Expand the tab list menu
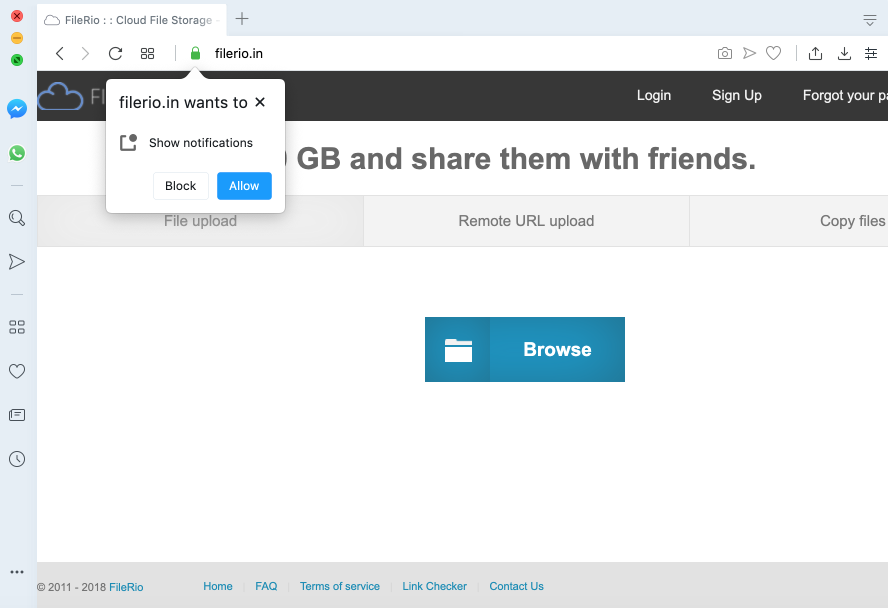Screen dimensions: 888x608 pos(870,20)
